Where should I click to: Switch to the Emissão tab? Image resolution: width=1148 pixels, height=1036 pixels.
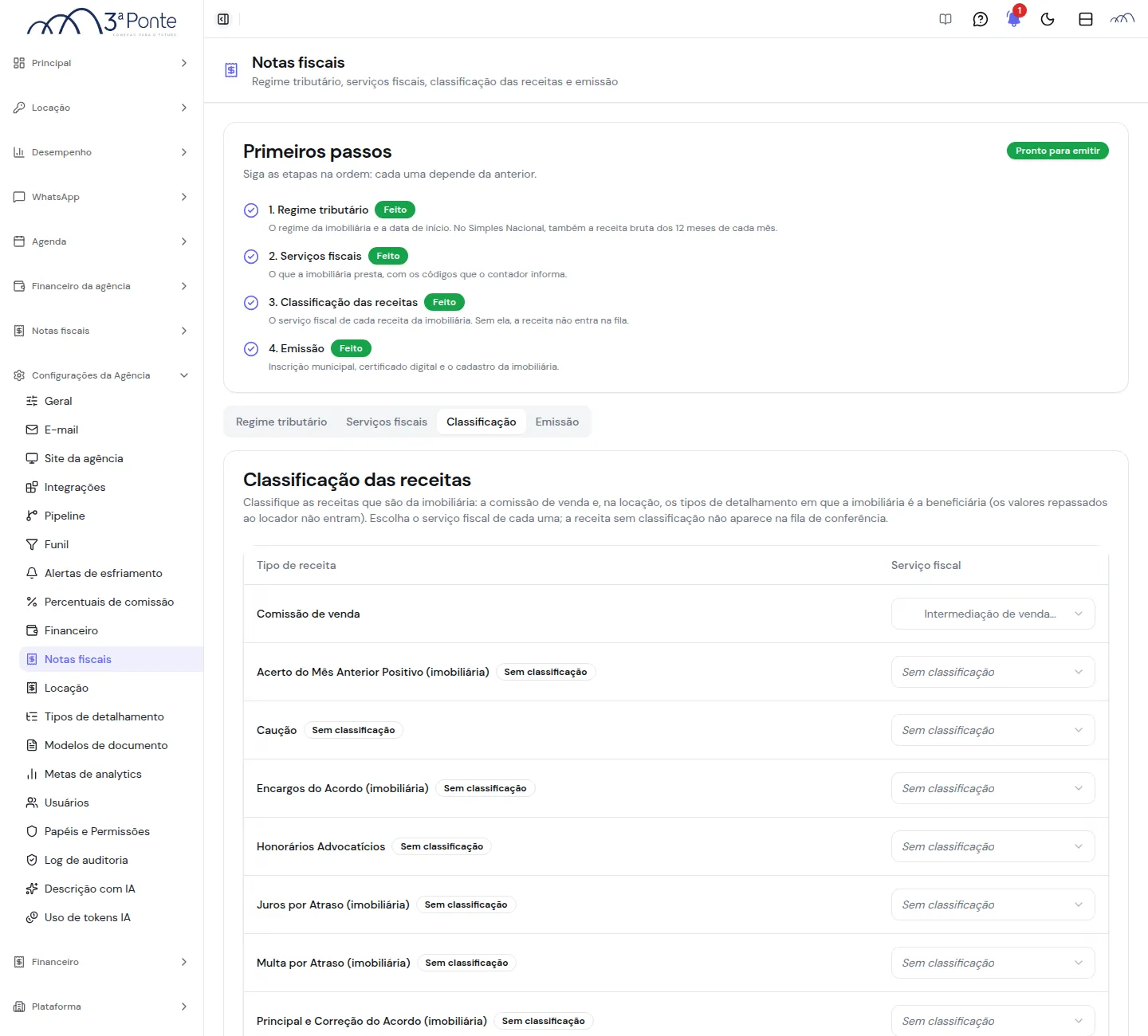coord(557,422)
